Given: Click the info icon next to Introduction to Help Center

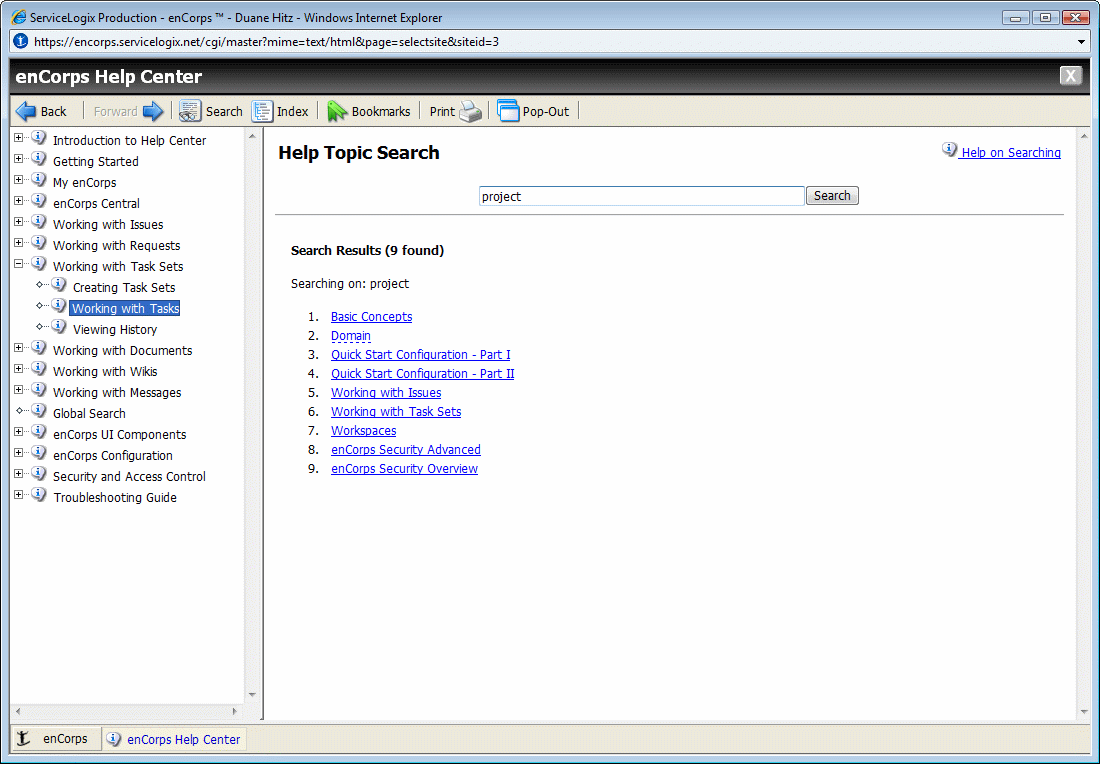Looking at the screenshot, I should pyautogui.click(x=39, y=138).
